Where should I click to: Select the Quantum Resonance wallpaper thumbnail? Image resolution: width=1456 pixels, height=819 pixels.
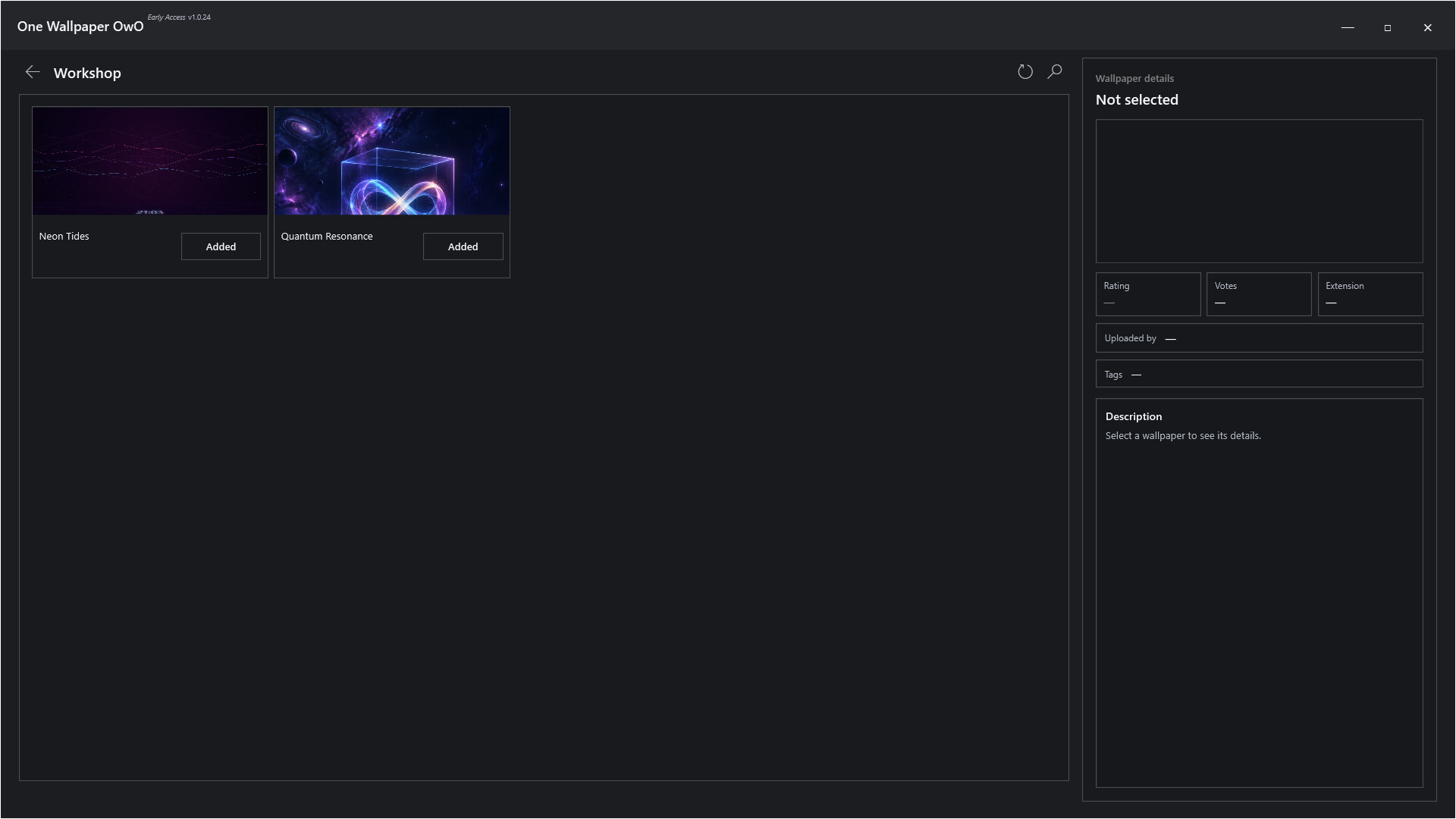coord(392,161)
